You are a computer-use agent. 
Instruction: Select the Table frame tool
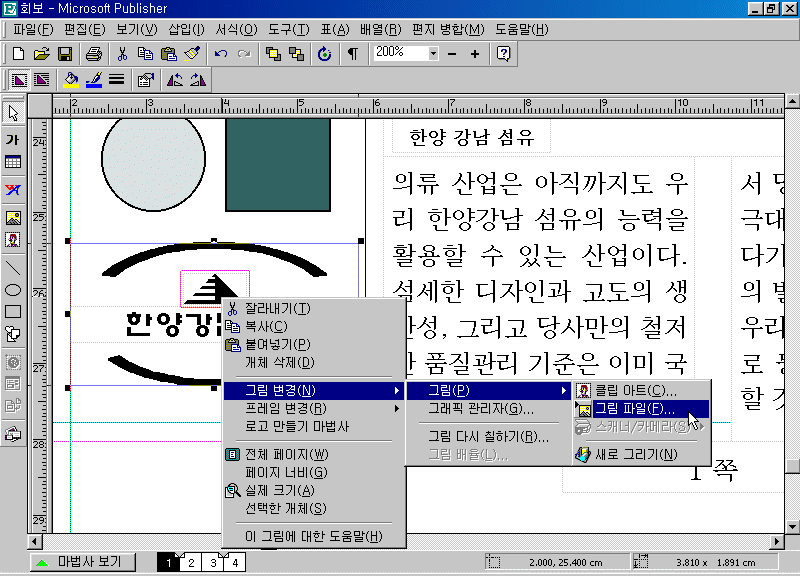point(13,163)
